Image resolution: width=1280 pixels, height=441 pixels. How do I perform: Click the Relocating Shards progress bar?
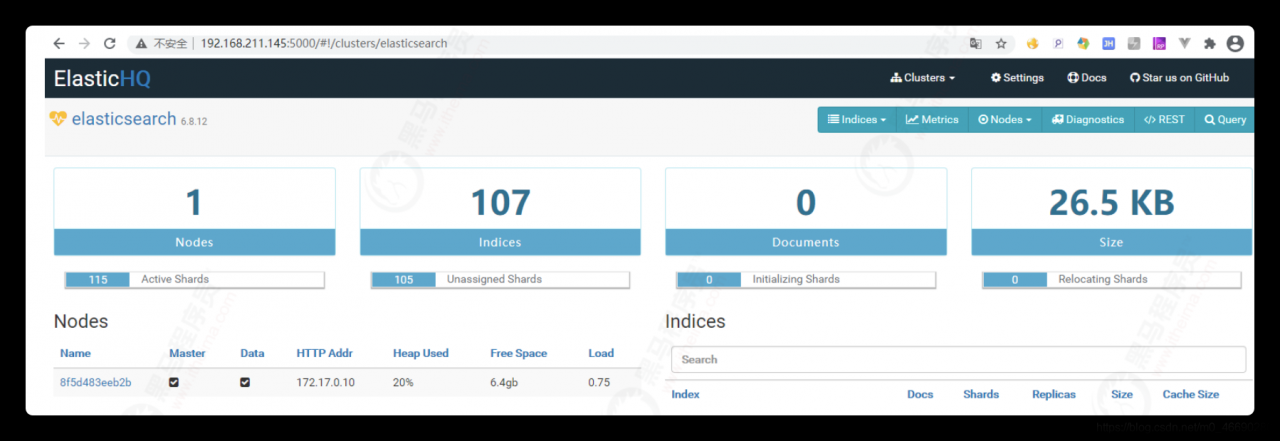[x=1112, y=280]
